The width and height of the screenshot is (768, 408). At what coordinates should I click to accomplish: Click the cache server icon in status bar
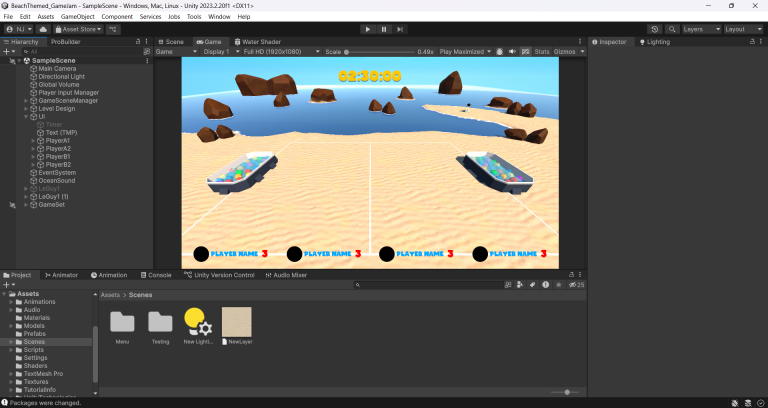pos(747,403)
